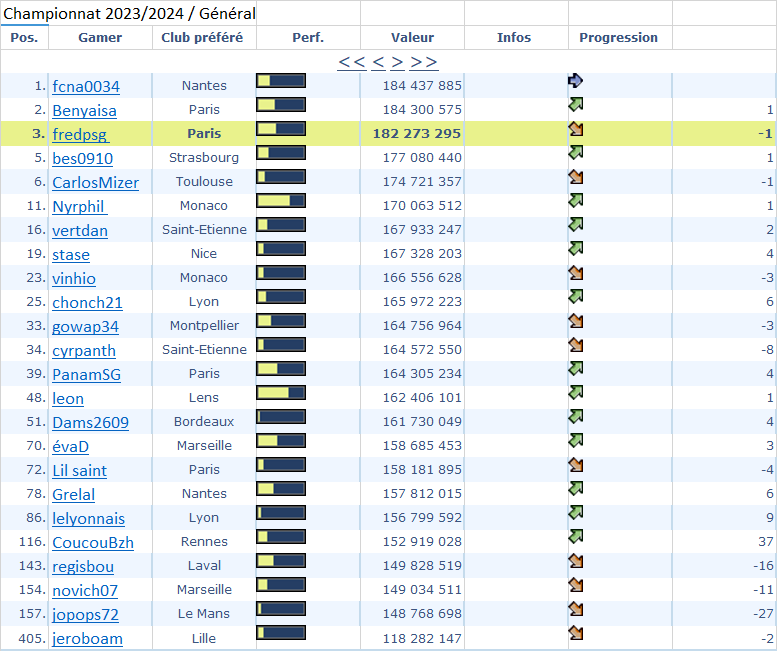
Task: Go to next page with > link
Action: [x=397, y=62]
